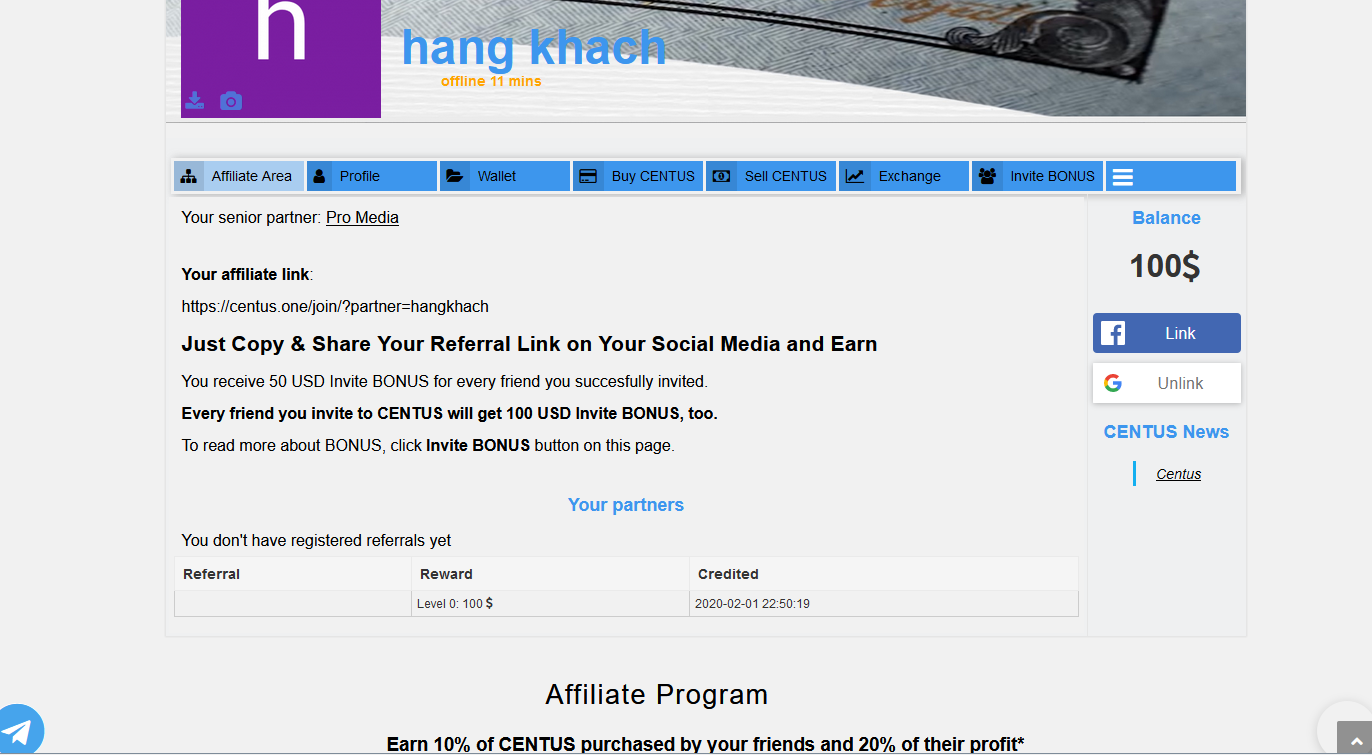Open the Invite BONUS tab

[x=1038, y=176]
